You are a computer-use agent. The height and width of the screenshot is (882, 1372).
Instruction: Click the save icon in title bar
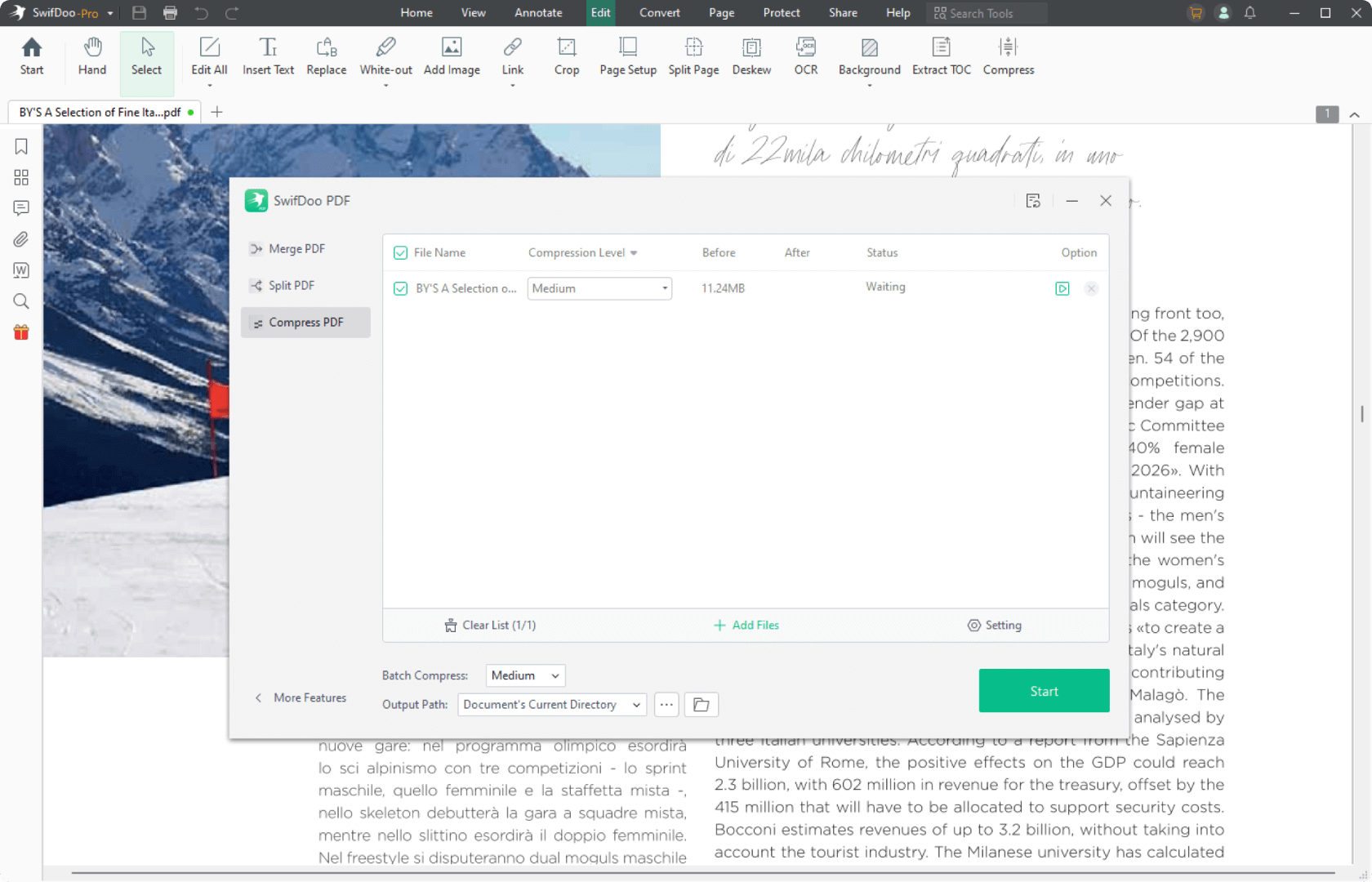click(140, 13)
